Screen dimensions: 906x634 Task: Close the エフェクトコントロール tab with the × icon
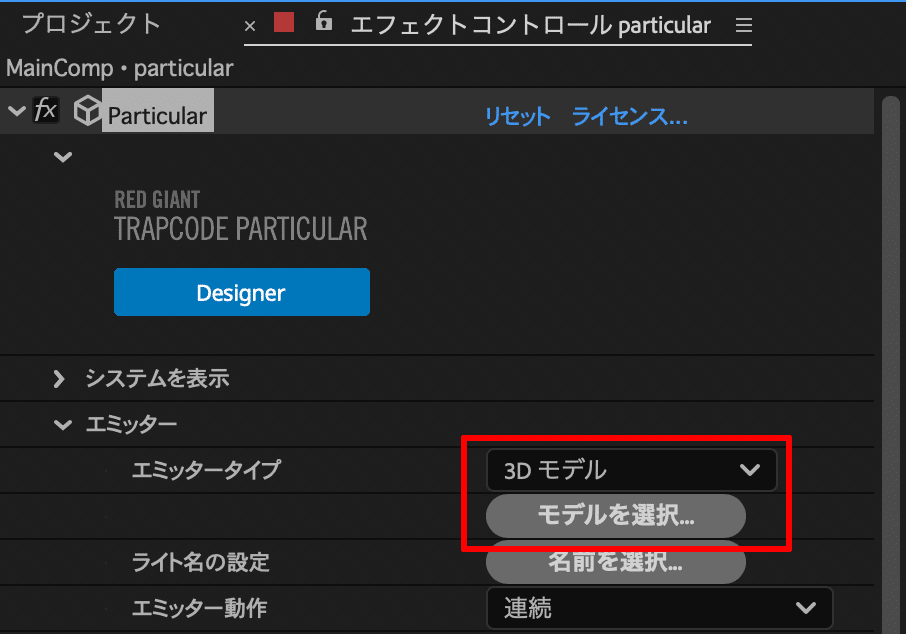(249, 24)
